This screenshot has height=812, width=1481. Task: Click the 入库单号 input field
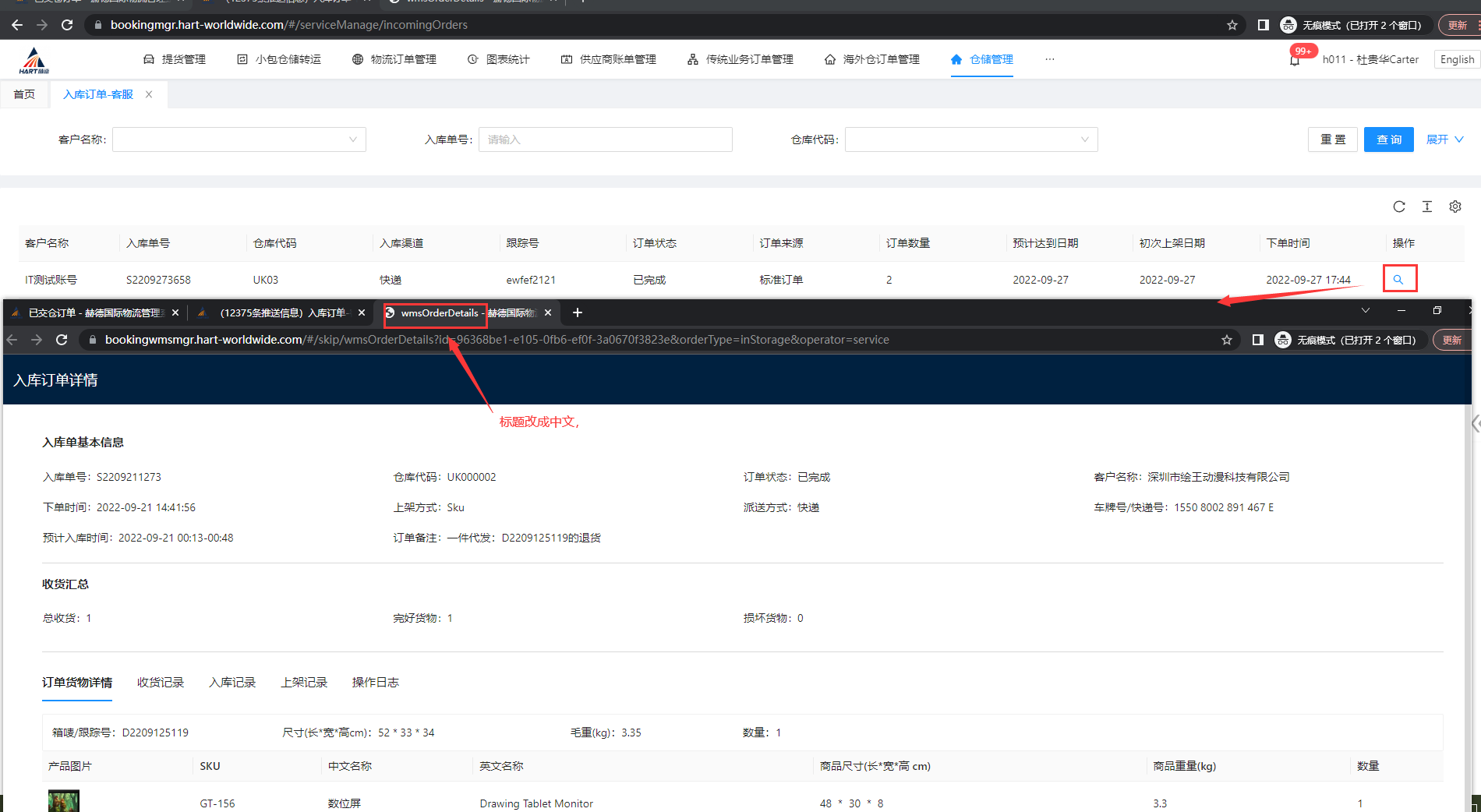605,139
